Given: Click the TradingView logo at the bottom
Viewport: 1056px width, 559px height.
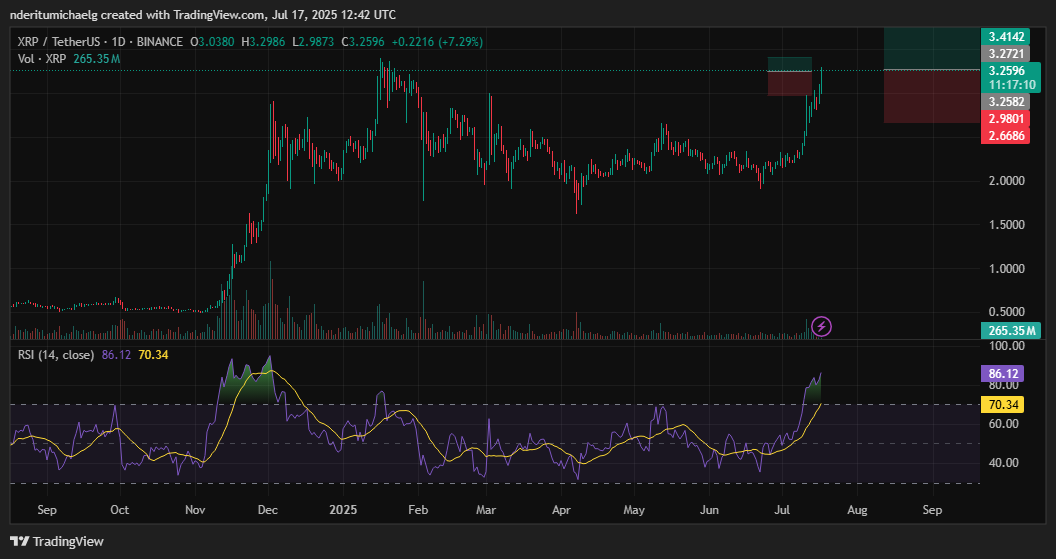Looking at the screenshot, I should [x=57, y=541].
